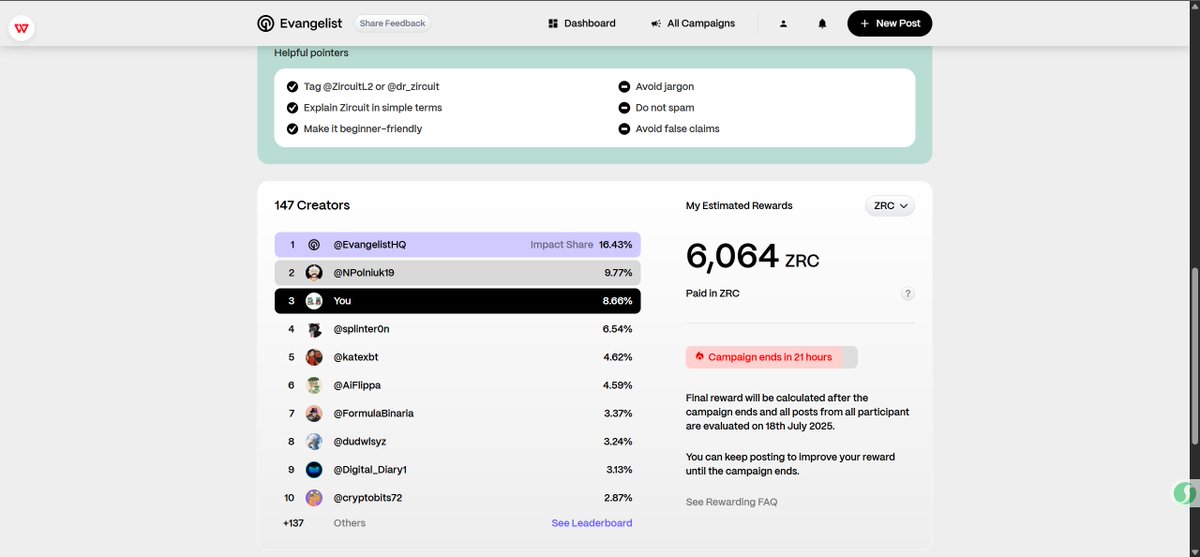The width and height of the screenshot is (1200, 557).
Task: Select the @EvangelistHQ leaderboard row
Action: coord(458,244)
